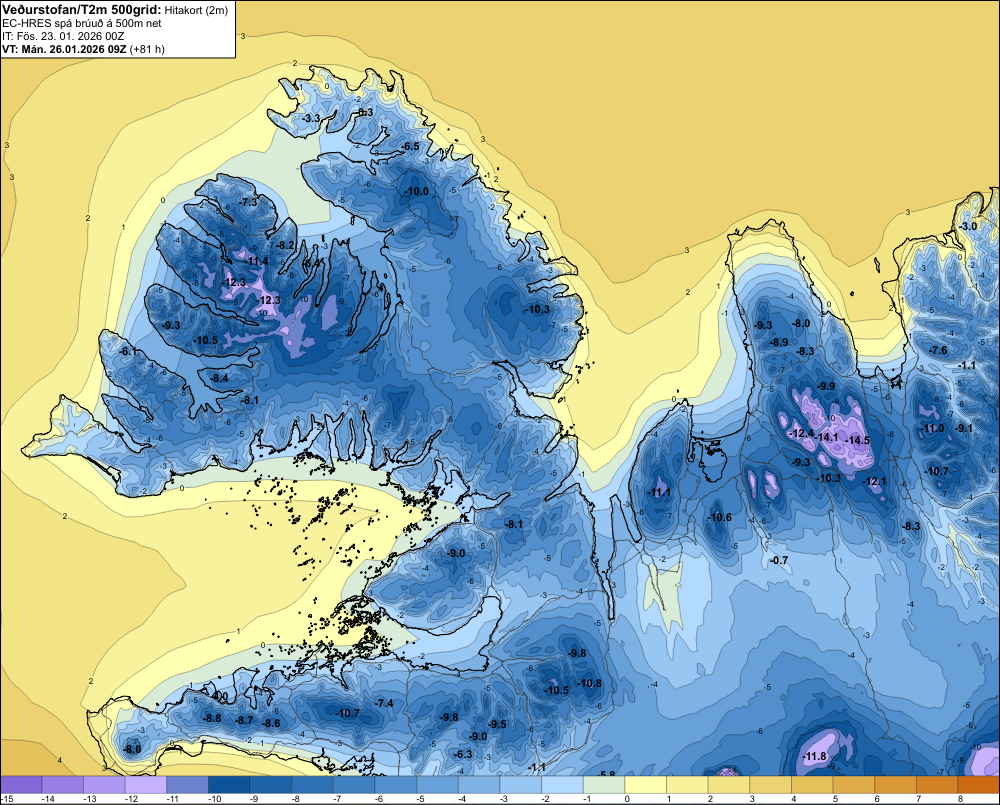Click the -11.8 temperature label

click(814, 757)
